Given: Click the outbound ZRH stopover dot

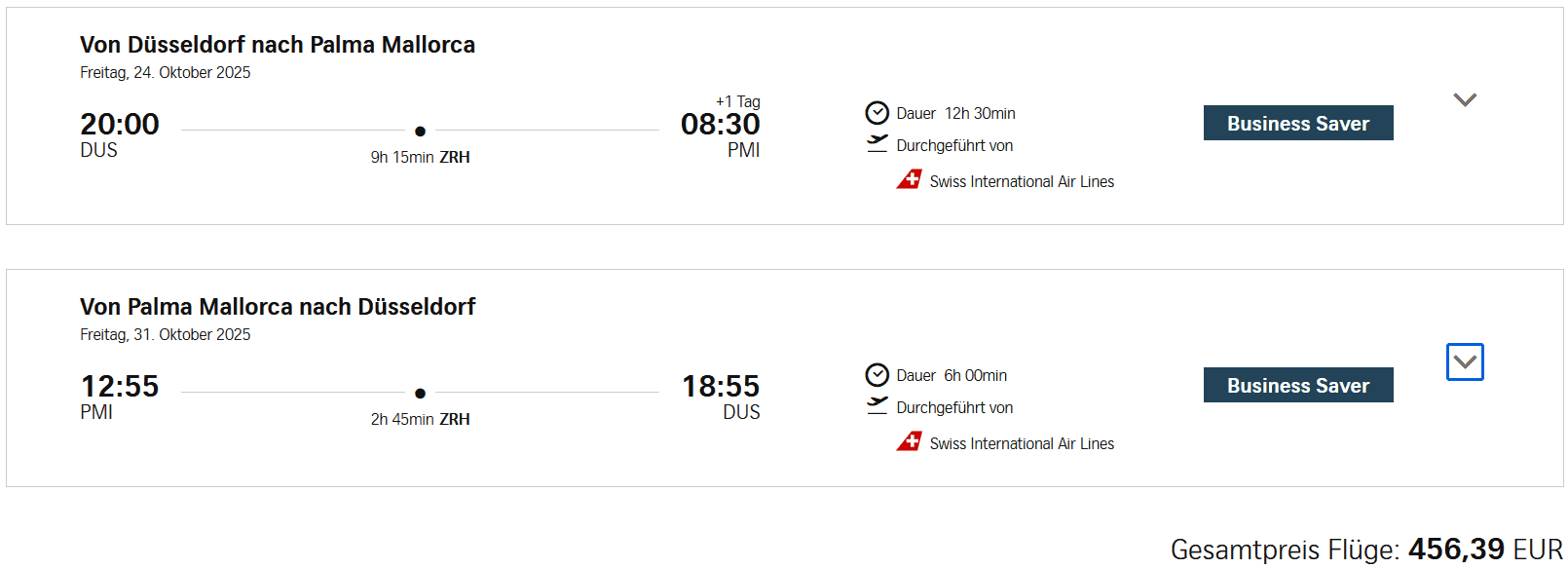Looking at the screenshot, I should pyautogui.click(x=420, y=132).
